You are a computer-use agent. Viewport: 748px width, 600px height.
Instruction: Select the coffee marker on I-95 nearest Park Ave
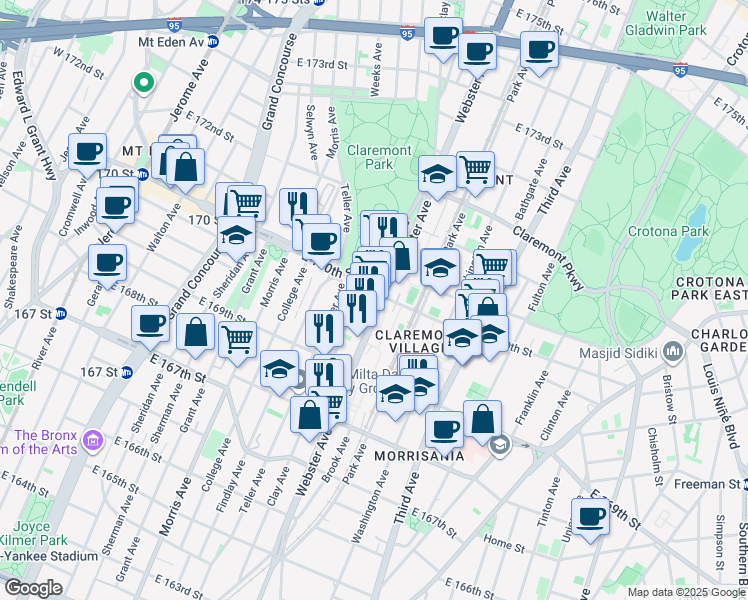[x=540, y=51]
